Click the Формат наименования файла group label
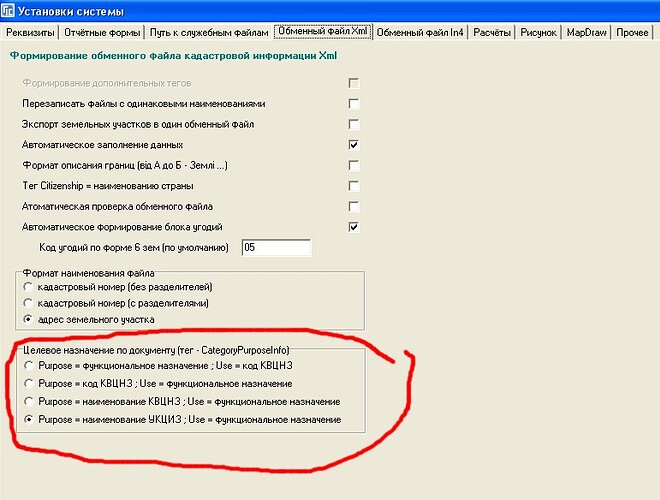 pyautogui.click(x=88, y=273)
